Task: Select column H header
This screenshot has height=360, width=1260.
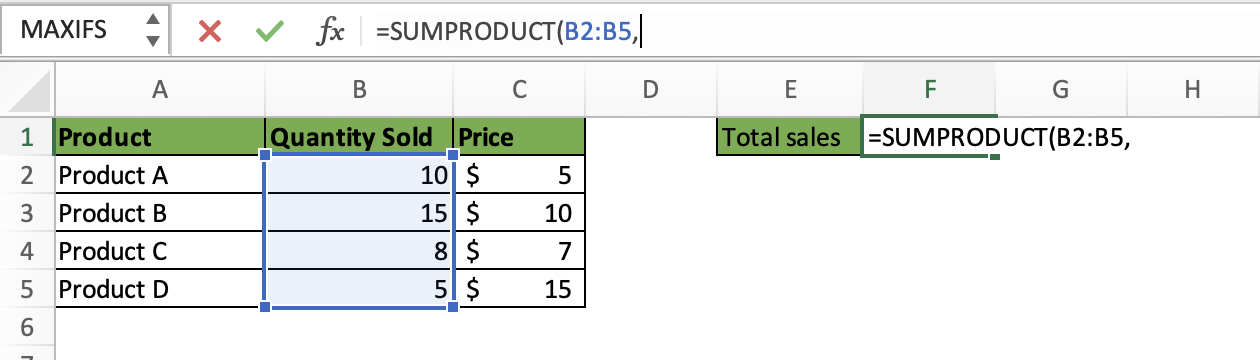Action: (x=1192, y=90)
